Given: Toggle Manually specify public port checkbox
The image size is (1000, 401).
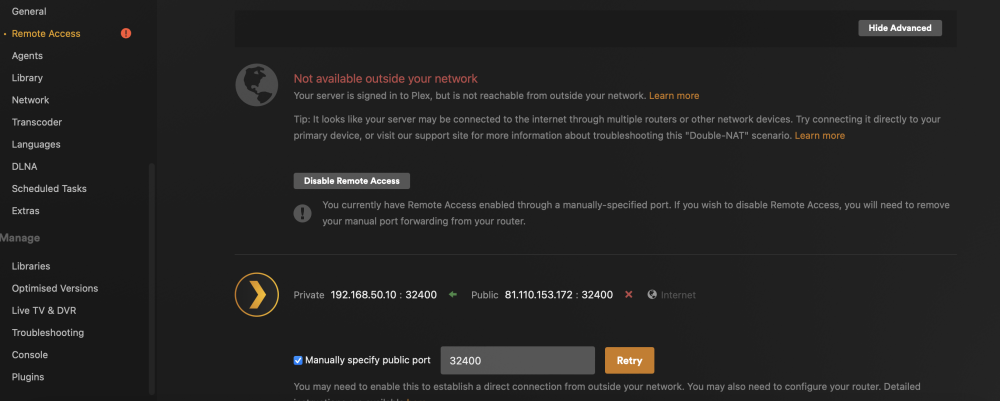Looking at the screenshot, I should pos(298,360).
